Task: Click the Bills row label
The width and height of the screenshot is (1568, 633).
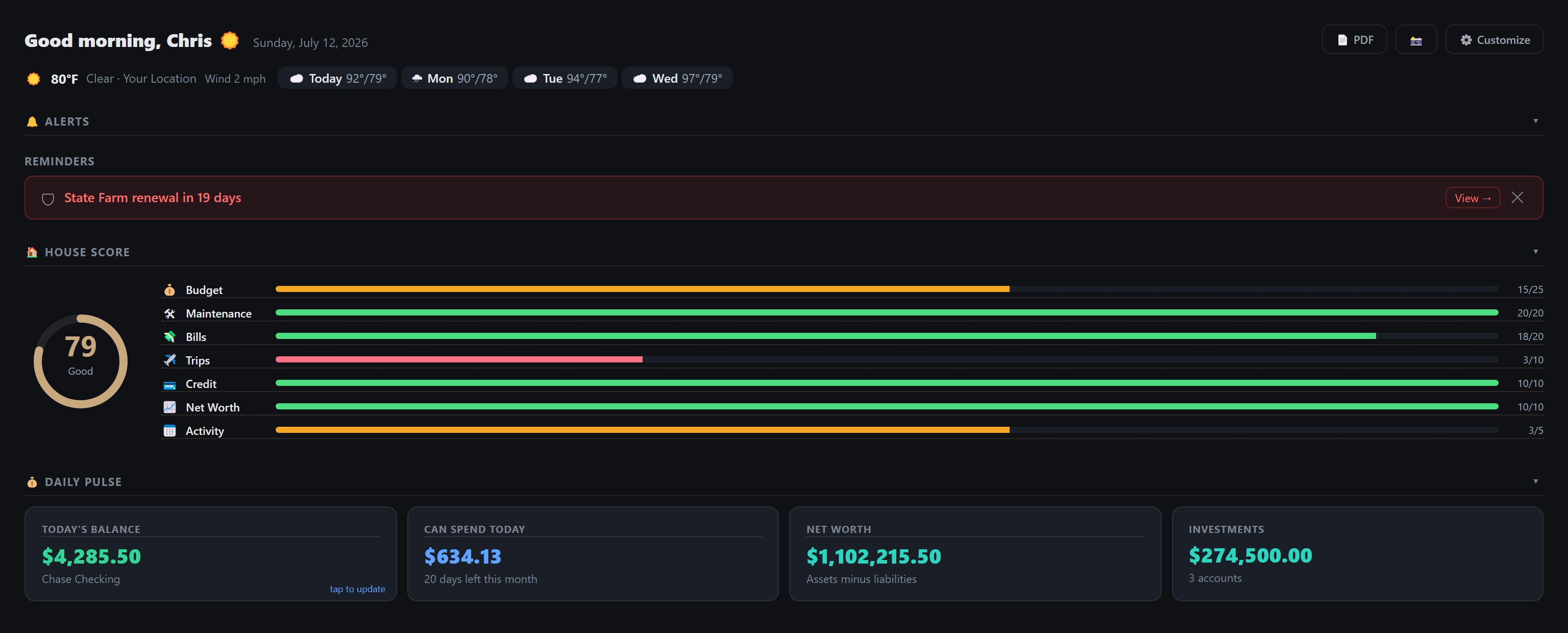Action: click(x=196, y=337)
